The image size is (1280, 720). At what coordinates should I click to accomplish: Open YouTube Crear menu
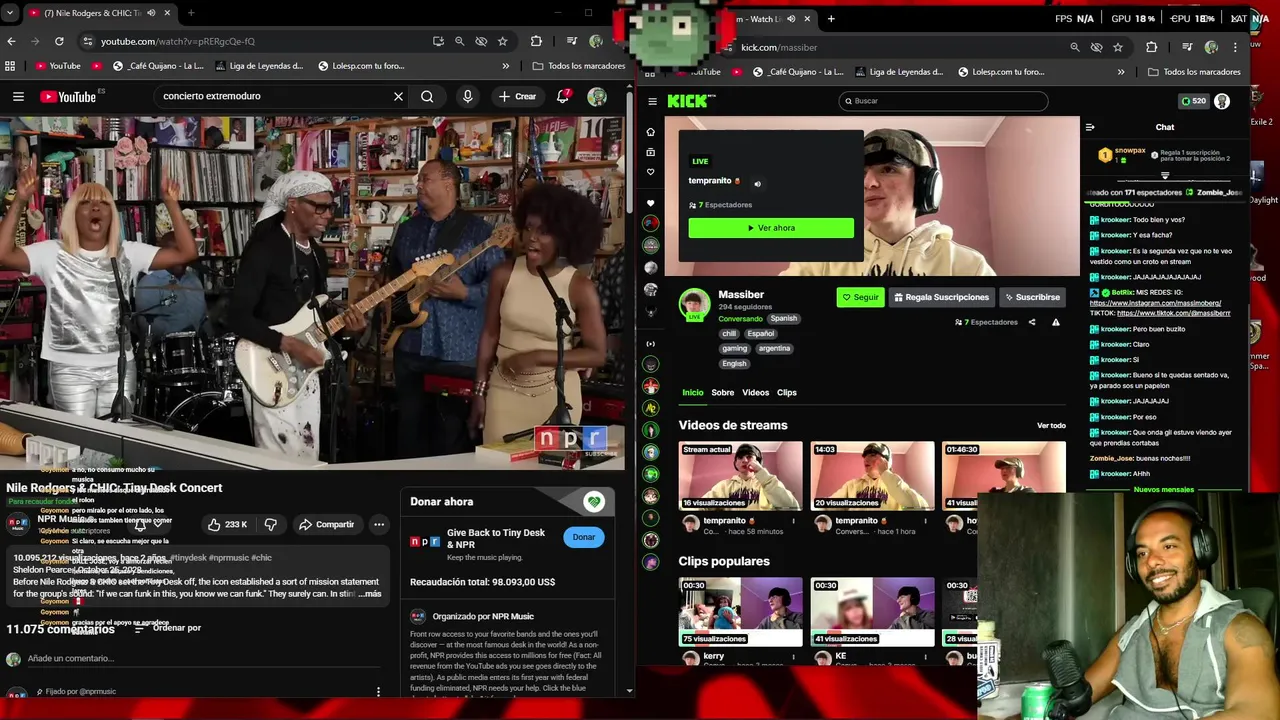tap(518, 96)
